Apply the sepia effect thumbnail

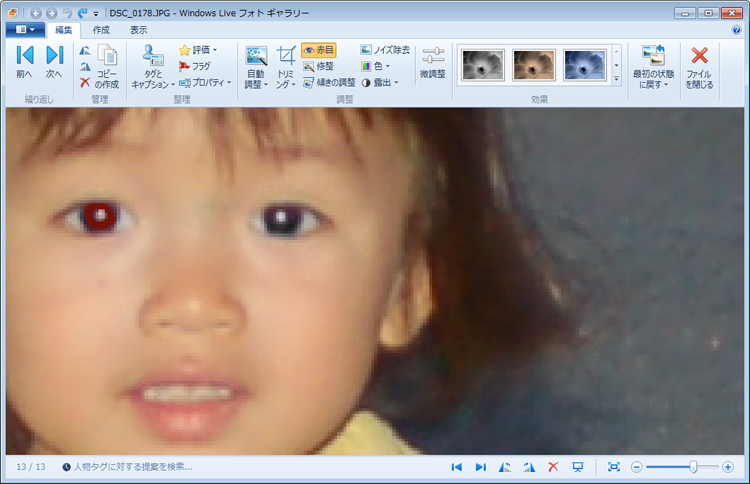tap(533, 65)
